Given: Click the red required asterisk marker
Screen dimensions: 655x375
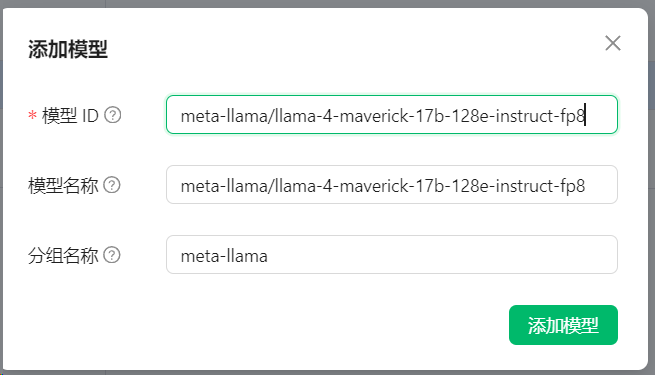Looking at the screenshot, I should point(32,115).
